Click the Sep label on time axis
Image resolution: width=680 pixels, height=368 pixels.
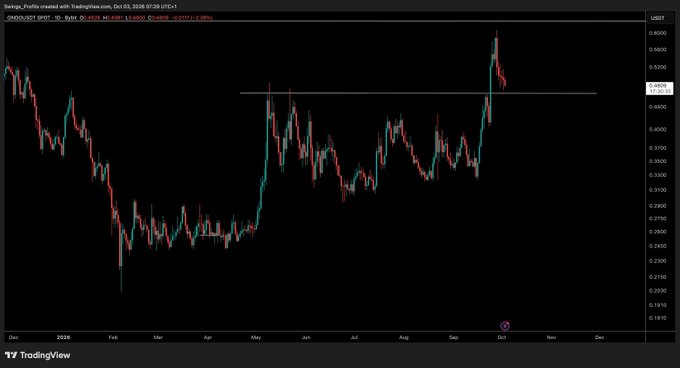pos(453,337)
